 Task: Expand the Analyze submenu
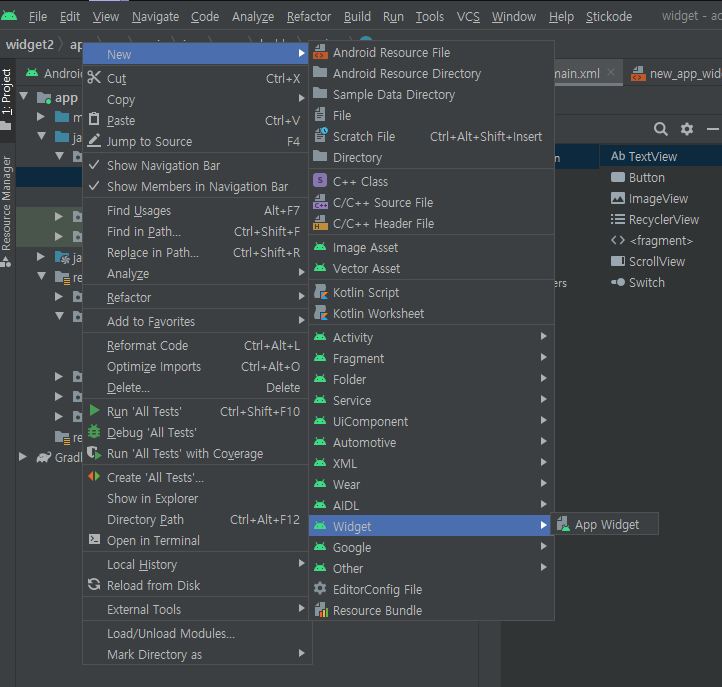[195, 274]
